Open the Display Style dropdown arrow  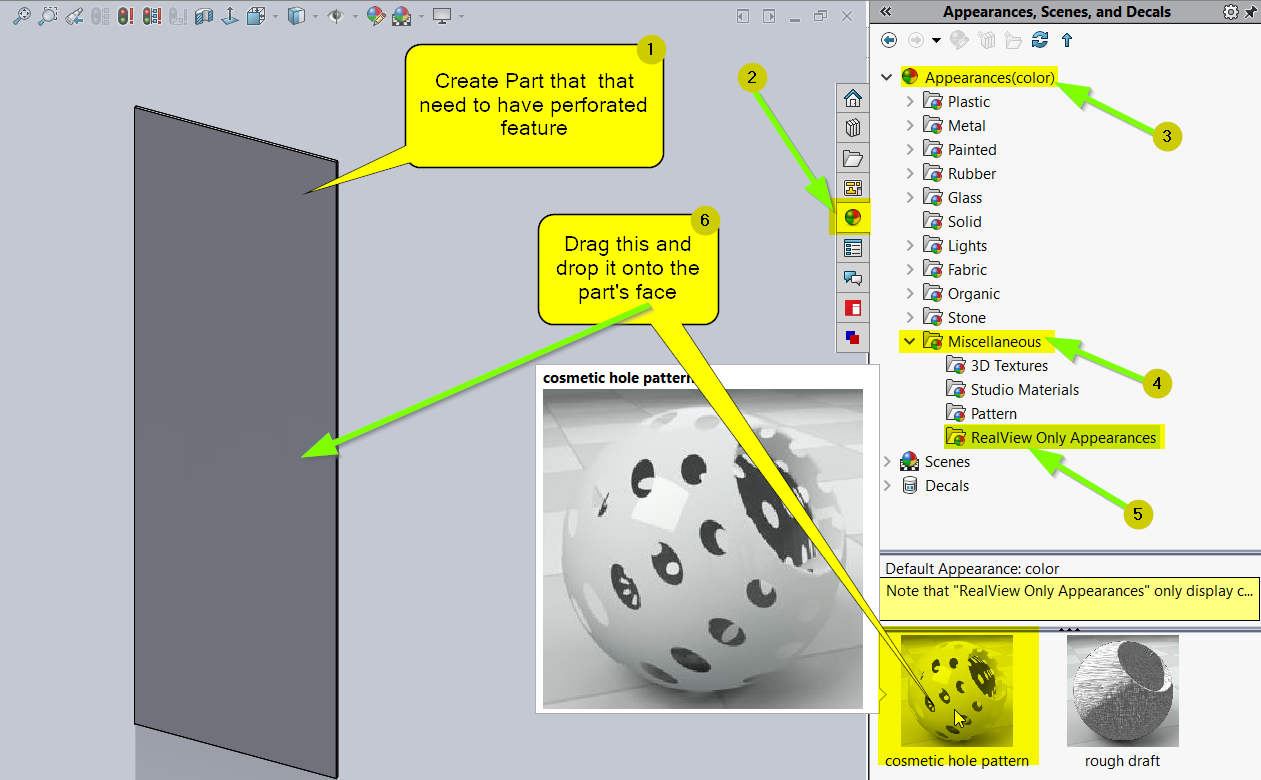pyautogui.click(x=316, y=16)
